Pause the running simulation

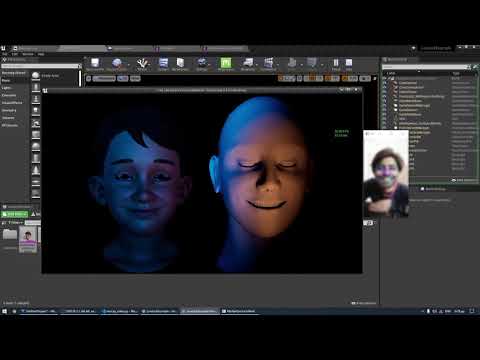(336, 64)
